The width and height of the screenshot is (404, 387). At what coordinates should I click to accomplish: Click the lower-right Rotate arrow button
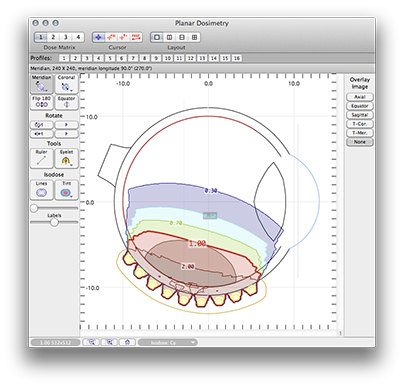(66, 134)
